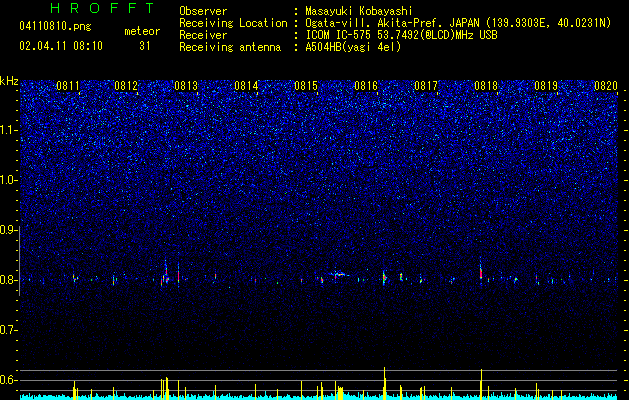Click the kHz axis unit label
The width and height of the screenshot is (629, 400).
9,81
